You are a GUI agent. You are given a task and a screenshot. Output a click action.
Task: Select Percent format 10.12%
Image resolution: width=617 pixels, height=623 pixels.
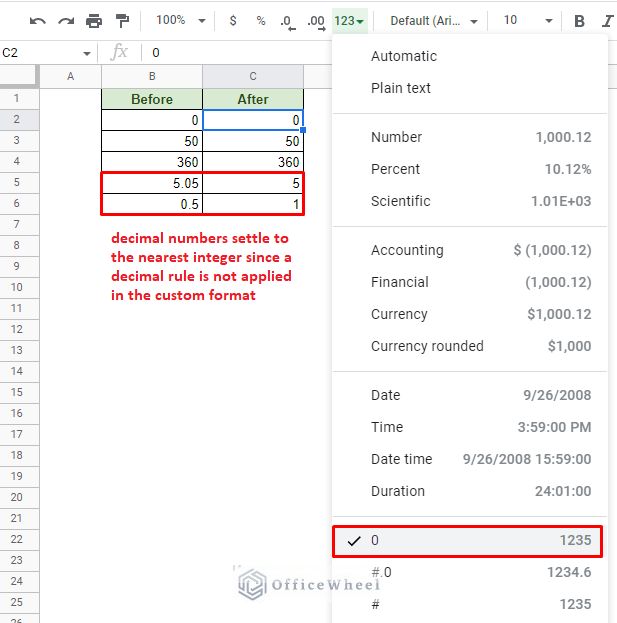(x=470, y=169)
